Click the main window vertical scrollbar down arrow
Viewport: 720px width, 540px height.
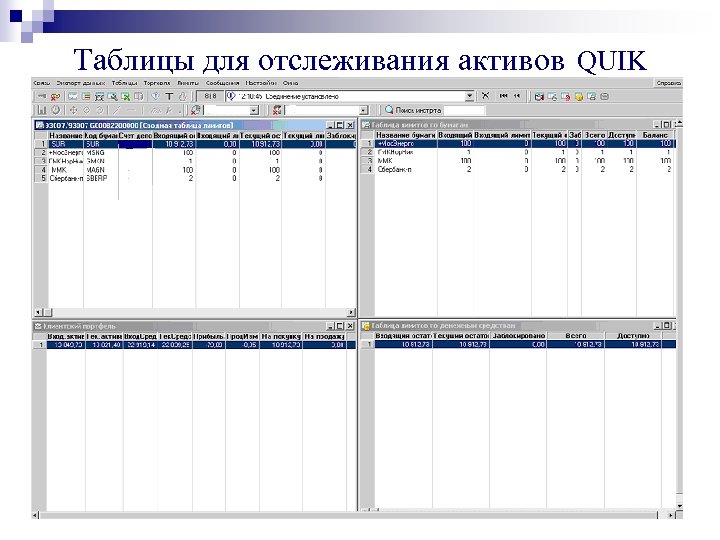[x=680, y=506]
